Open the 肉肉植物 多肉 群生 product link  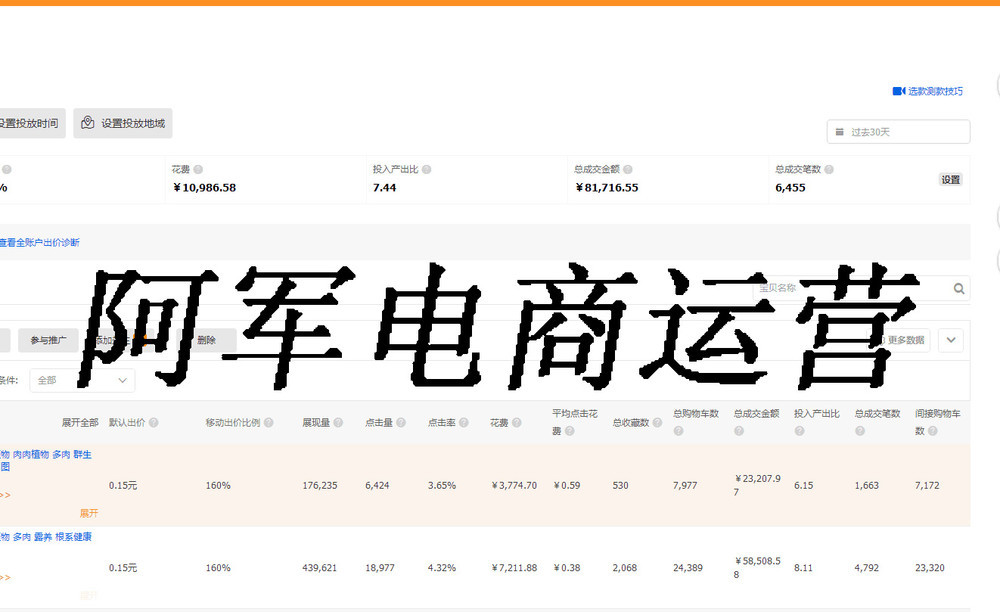46,460
